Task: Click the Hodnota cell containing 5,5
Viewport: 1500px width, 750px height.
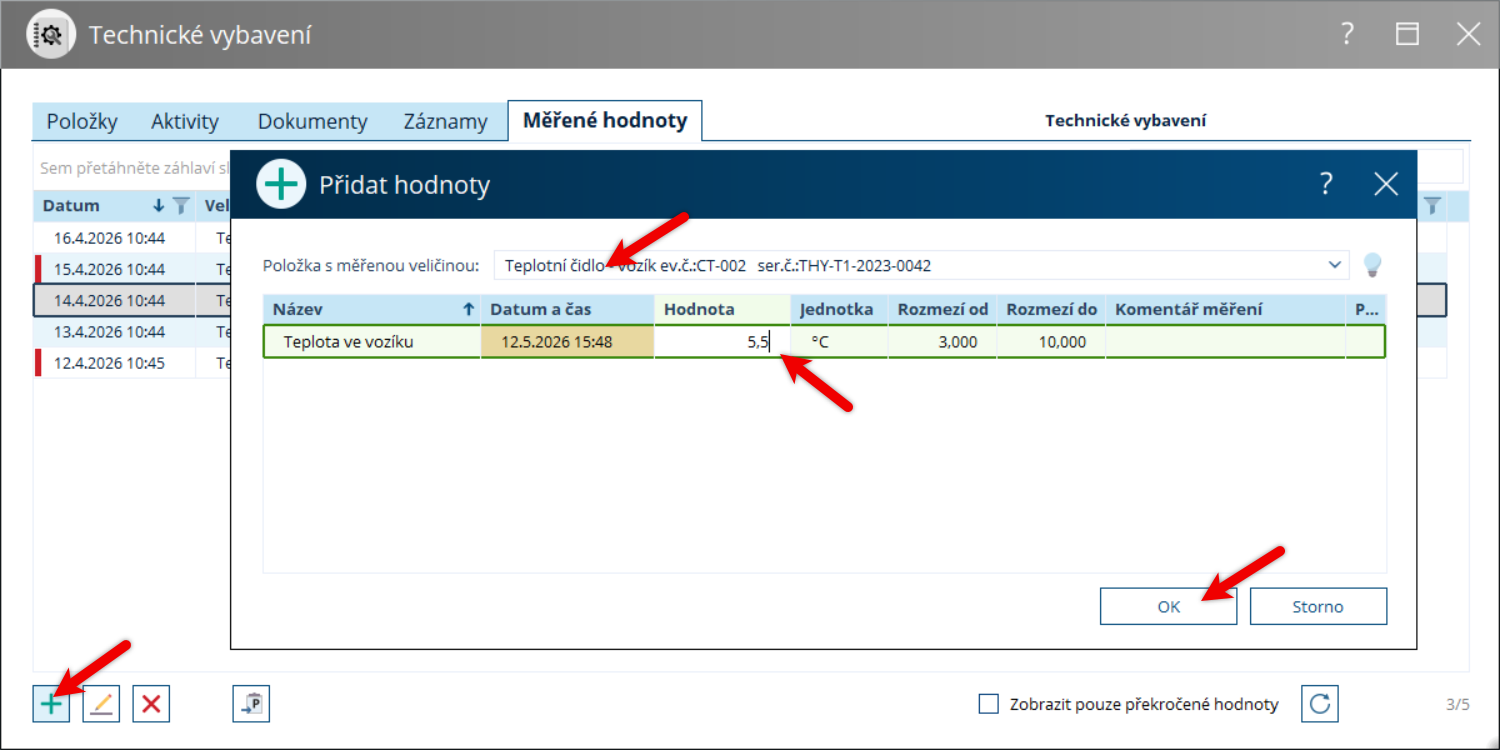Action: pyautogui.click(x=722, y=342)
